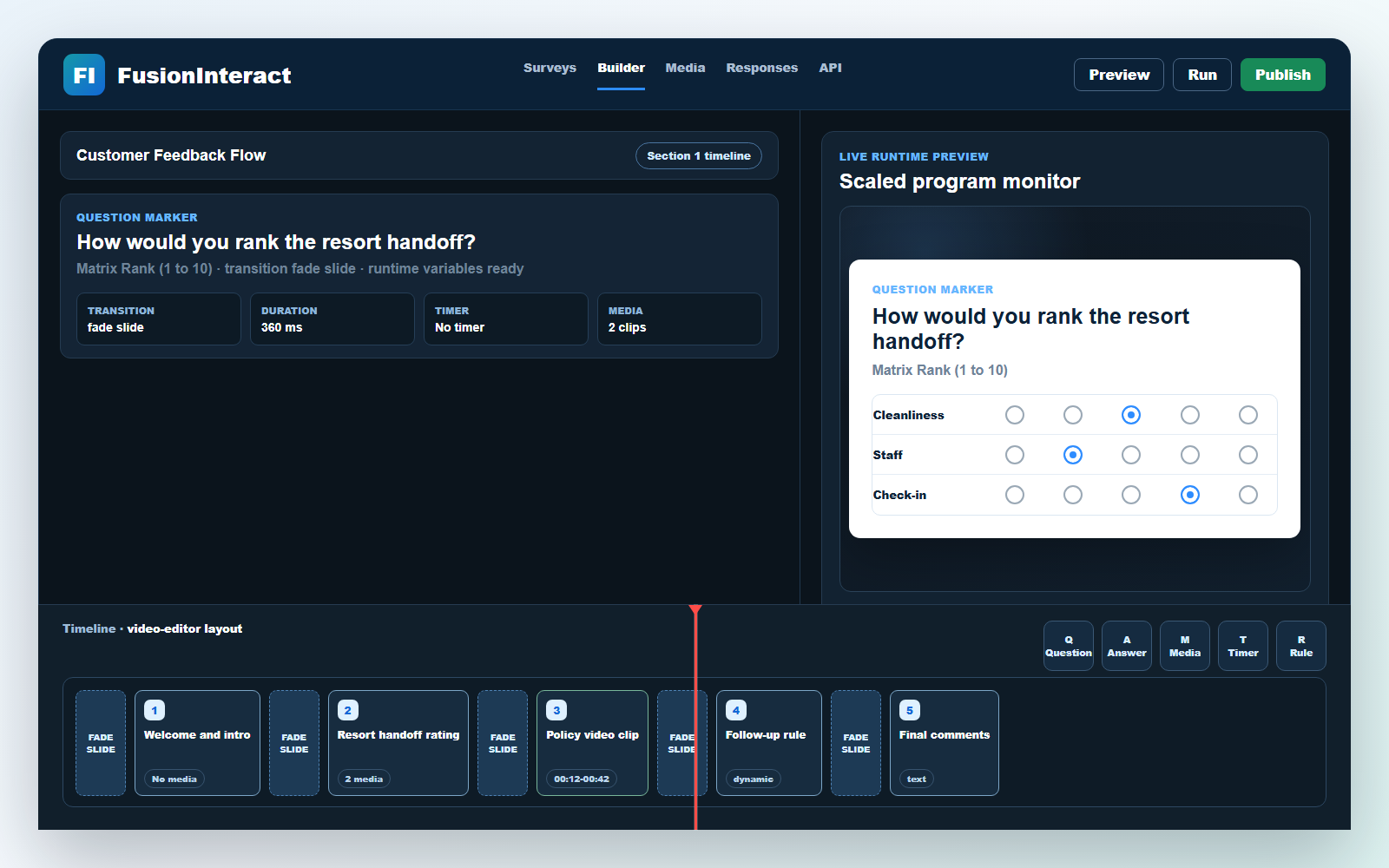
Task: Select third rating option for Check-in
Action: coord(1131,495)
